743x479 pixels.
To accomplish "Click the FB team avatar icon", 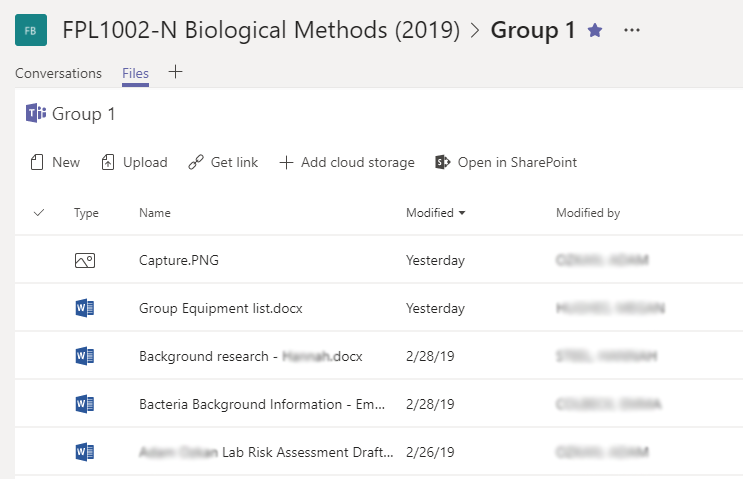I will 30,31.
